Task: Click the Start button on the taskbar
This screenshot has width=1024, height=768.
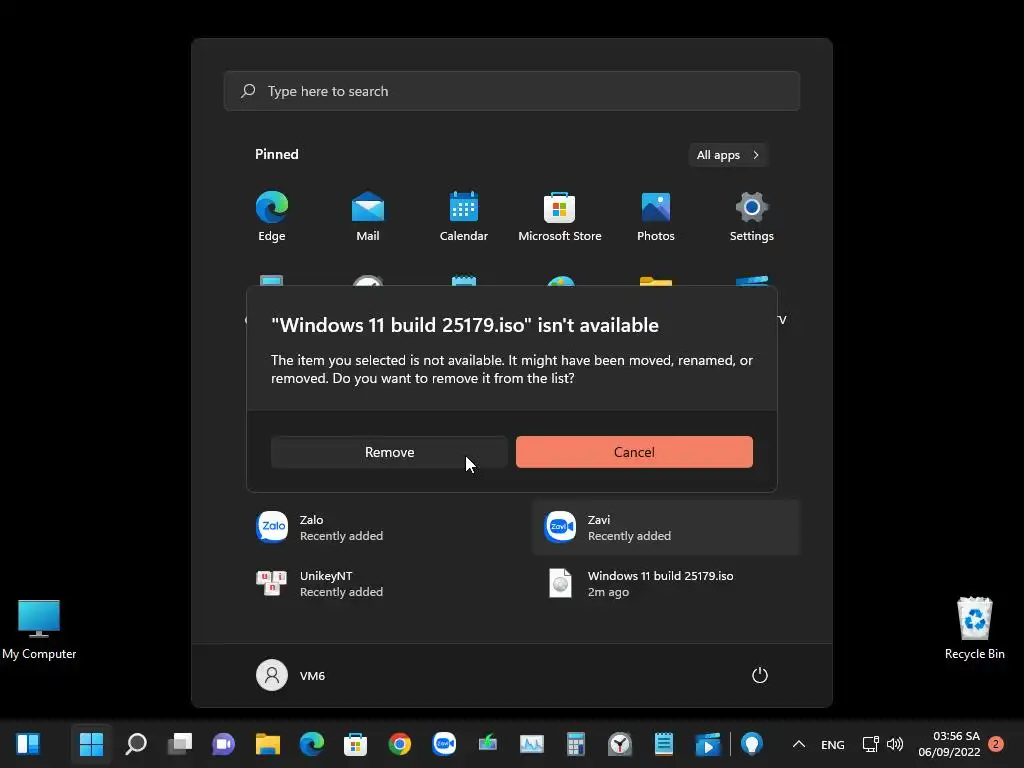Action: click(x=91, y=744)
